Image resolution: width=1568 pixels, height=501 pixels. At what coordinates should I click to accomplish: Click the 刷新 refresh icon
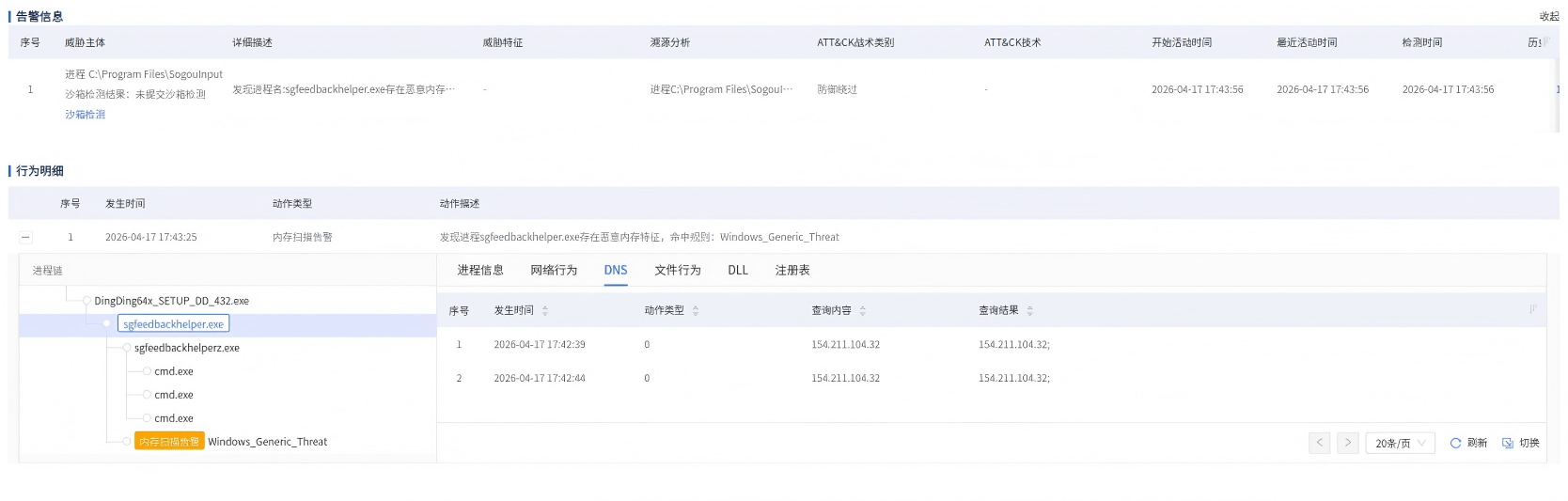[x=1455, y=443]
